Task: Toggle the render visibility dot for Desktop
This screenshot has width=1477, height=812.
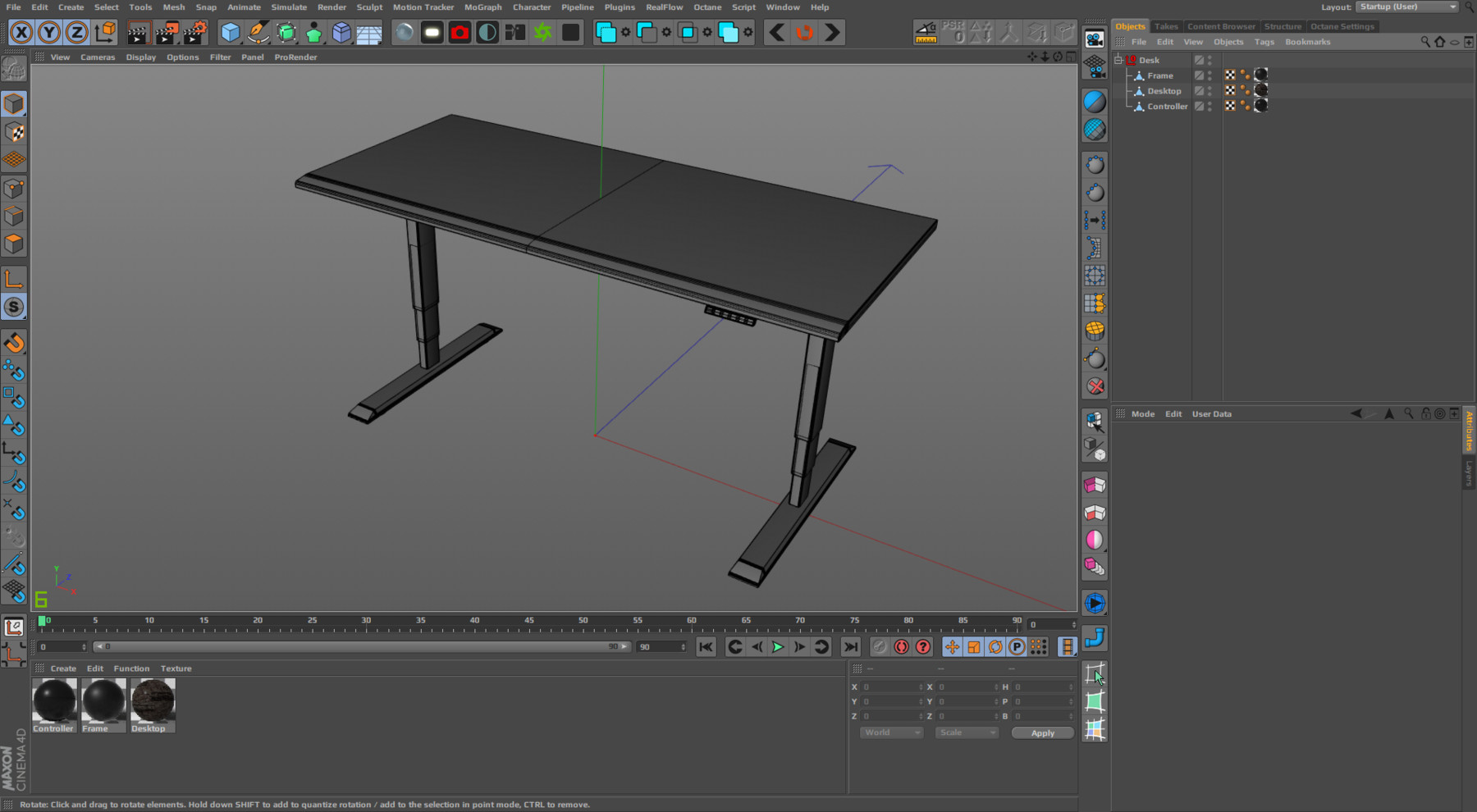Action: click(x=1211, y=95)
